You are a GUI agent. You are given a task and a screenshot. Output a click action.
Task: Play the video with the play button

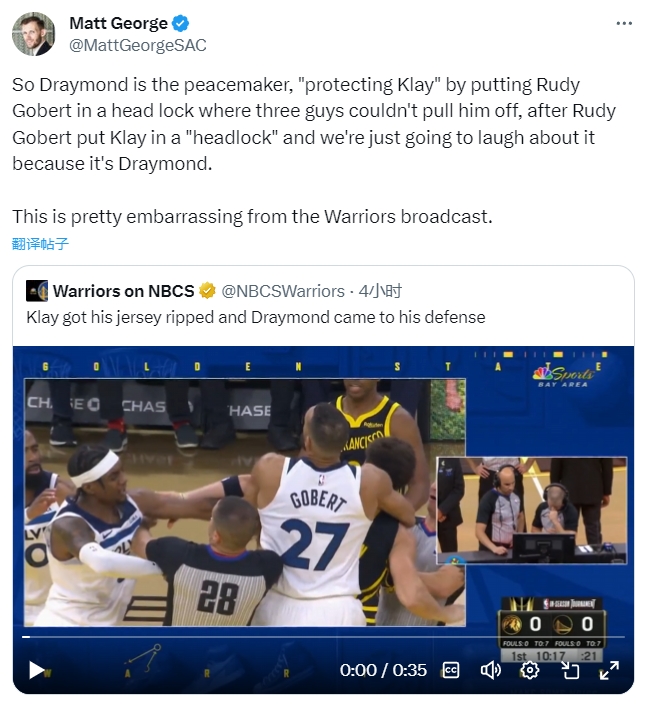[37, 670]
